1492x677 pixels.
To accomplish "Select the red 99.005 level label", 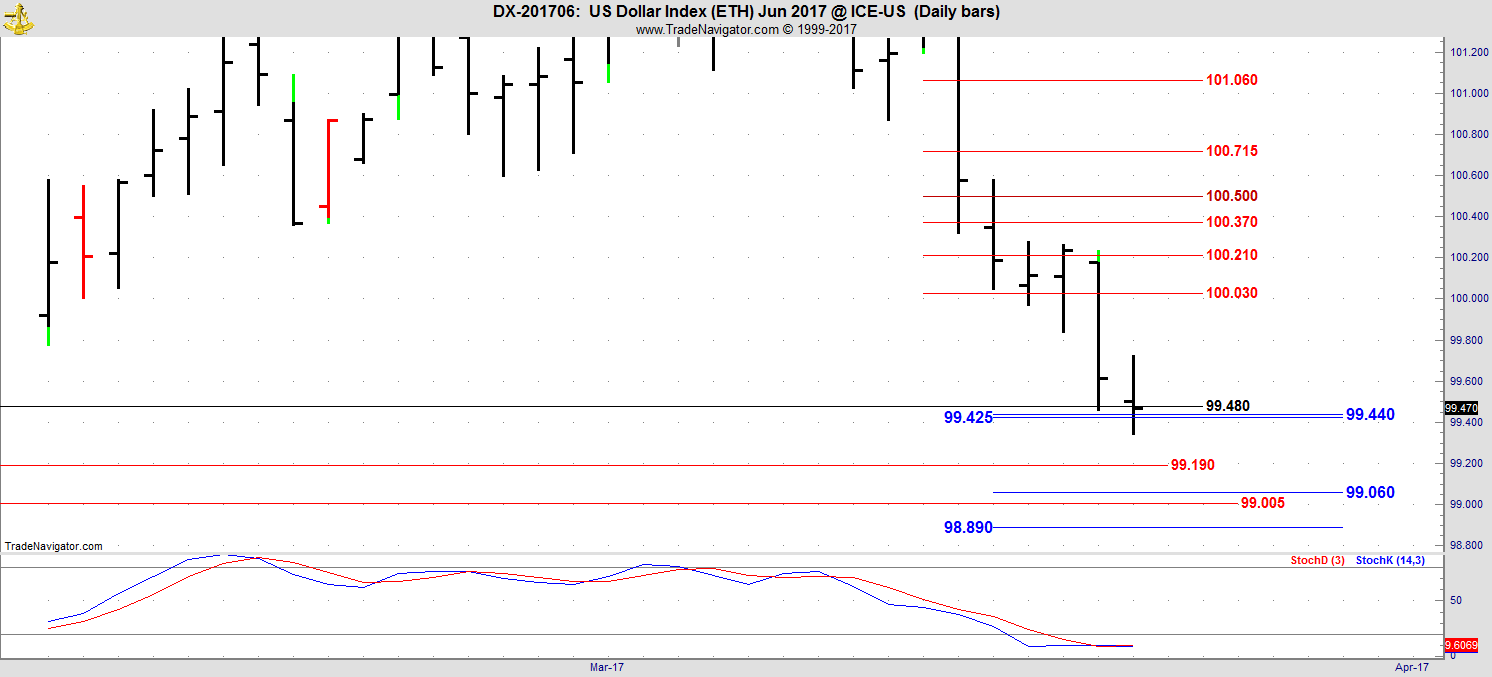I will tap(1263, 503).
